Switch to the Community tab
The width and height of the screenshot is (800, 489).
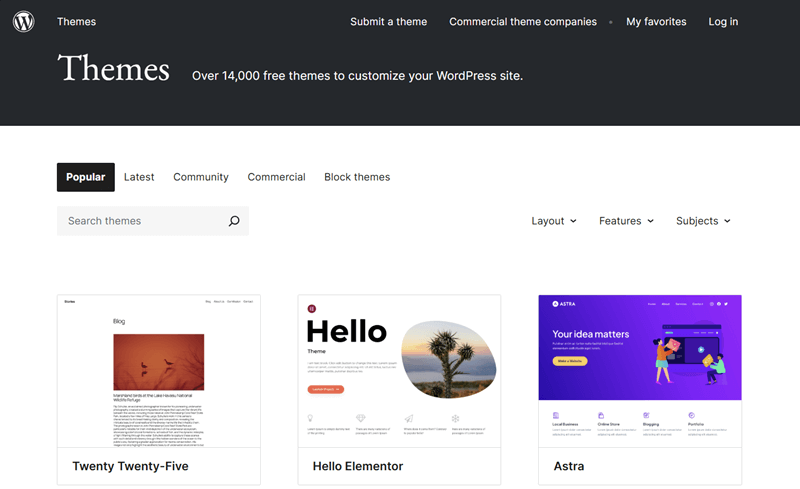(201, 177)
